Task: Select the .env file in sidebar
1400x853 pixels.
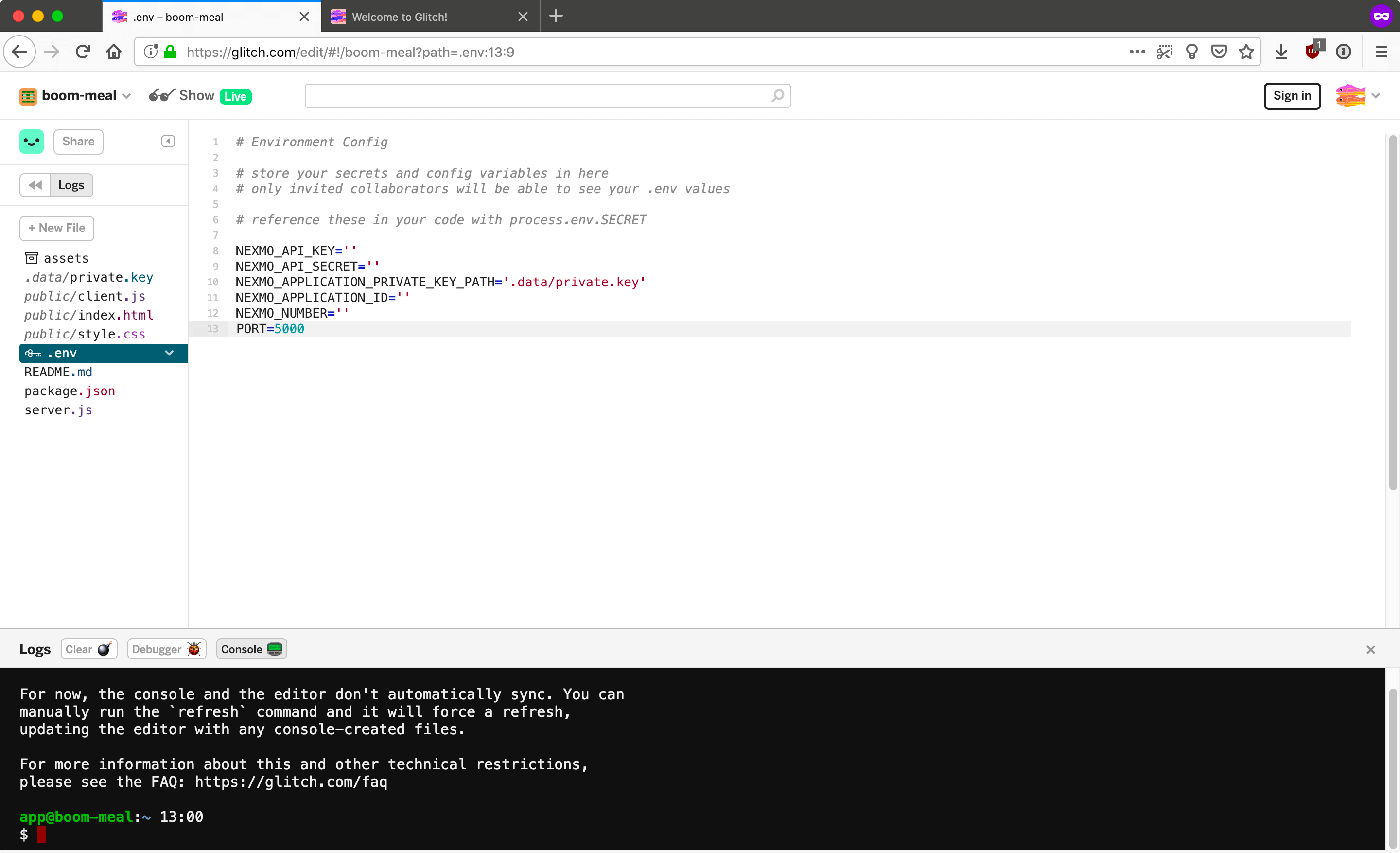Action: tap(104, 353)
